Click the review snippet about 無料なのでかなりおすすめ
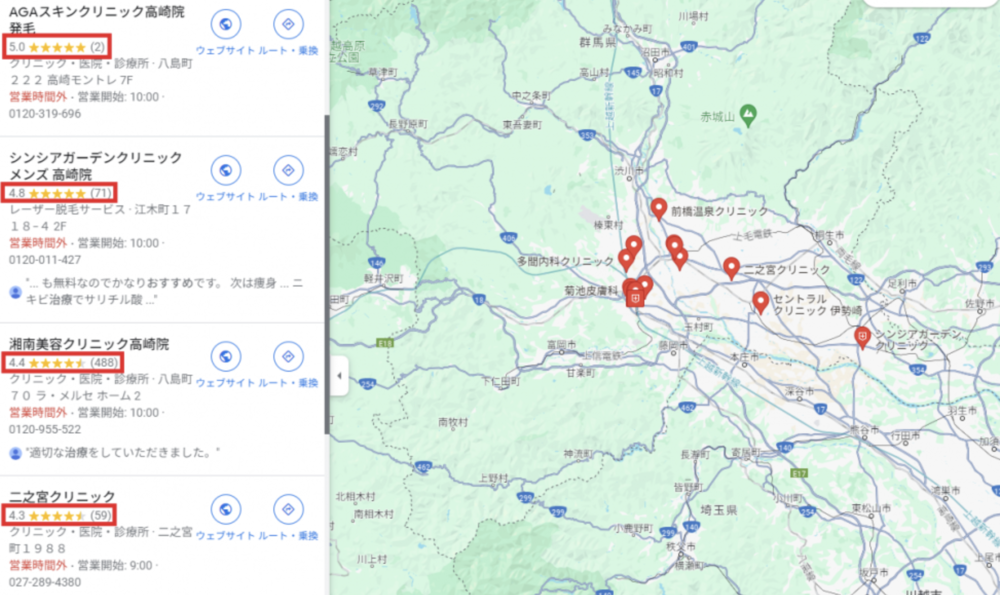The image size is (1000, 595). [165, 291]
